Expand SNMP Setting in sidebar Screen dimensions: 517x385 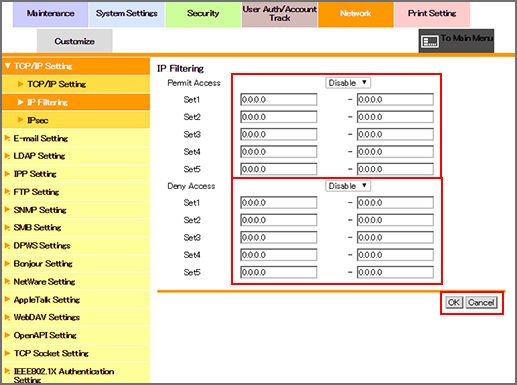(x=76, y=210)
